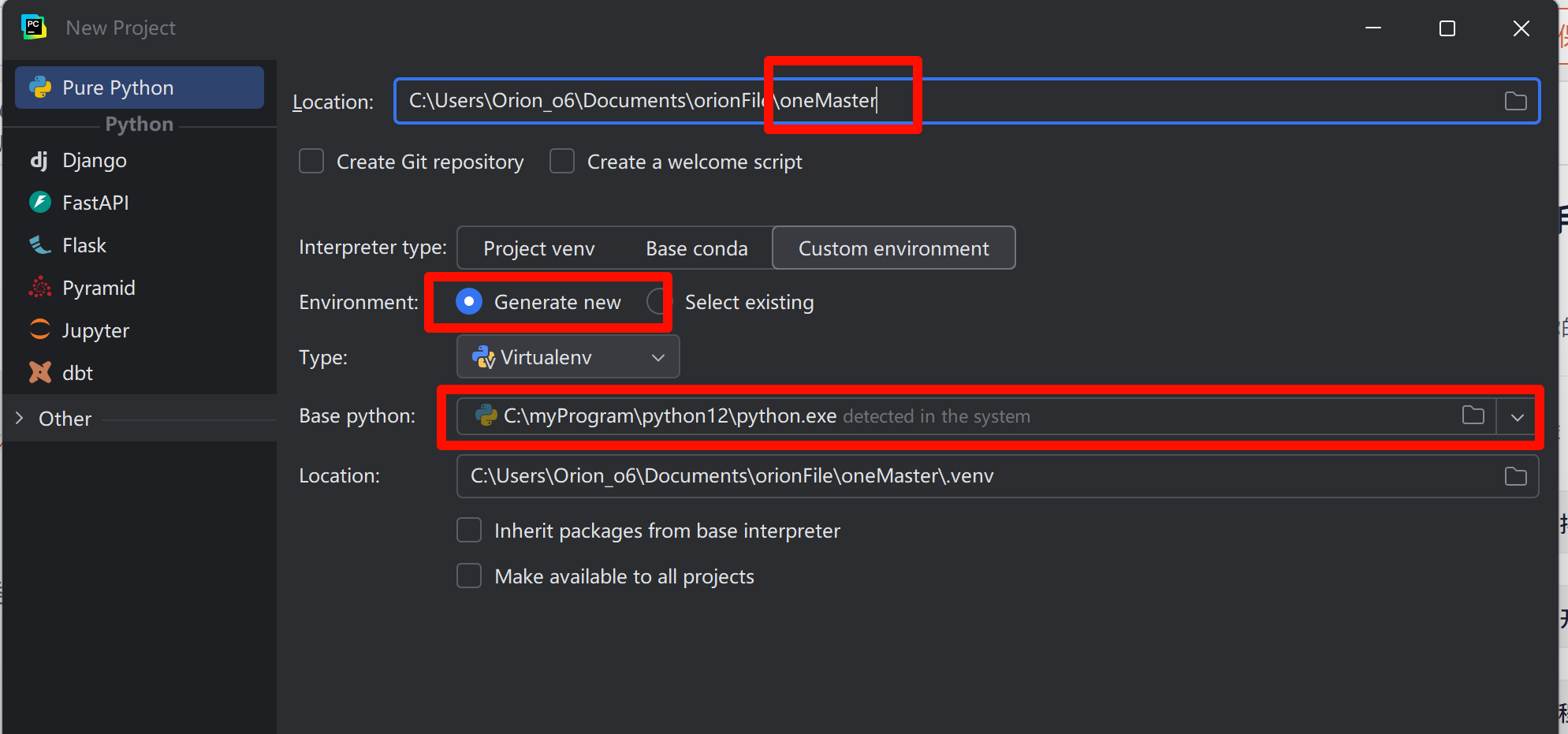Expand the Other project types group
The width and height of the screenshot is (1568, 734).
(x=20, y=419)
